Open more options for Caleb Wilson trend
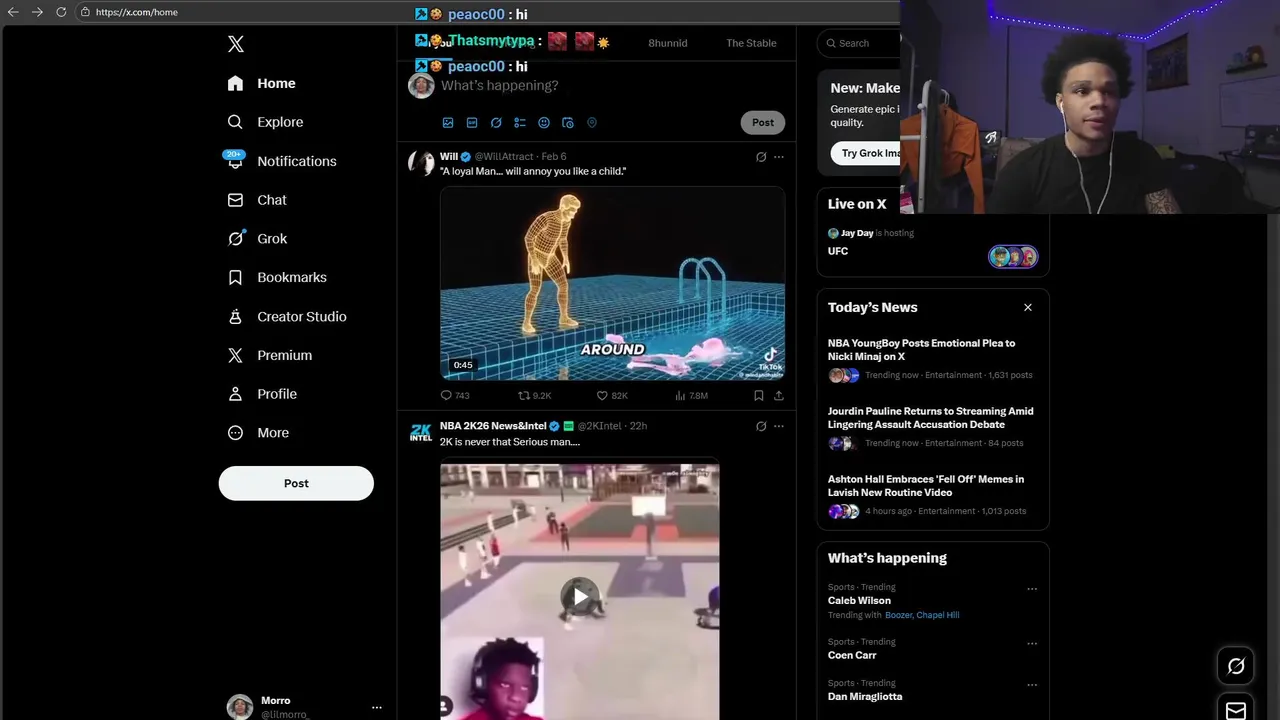 point(1032,589)
